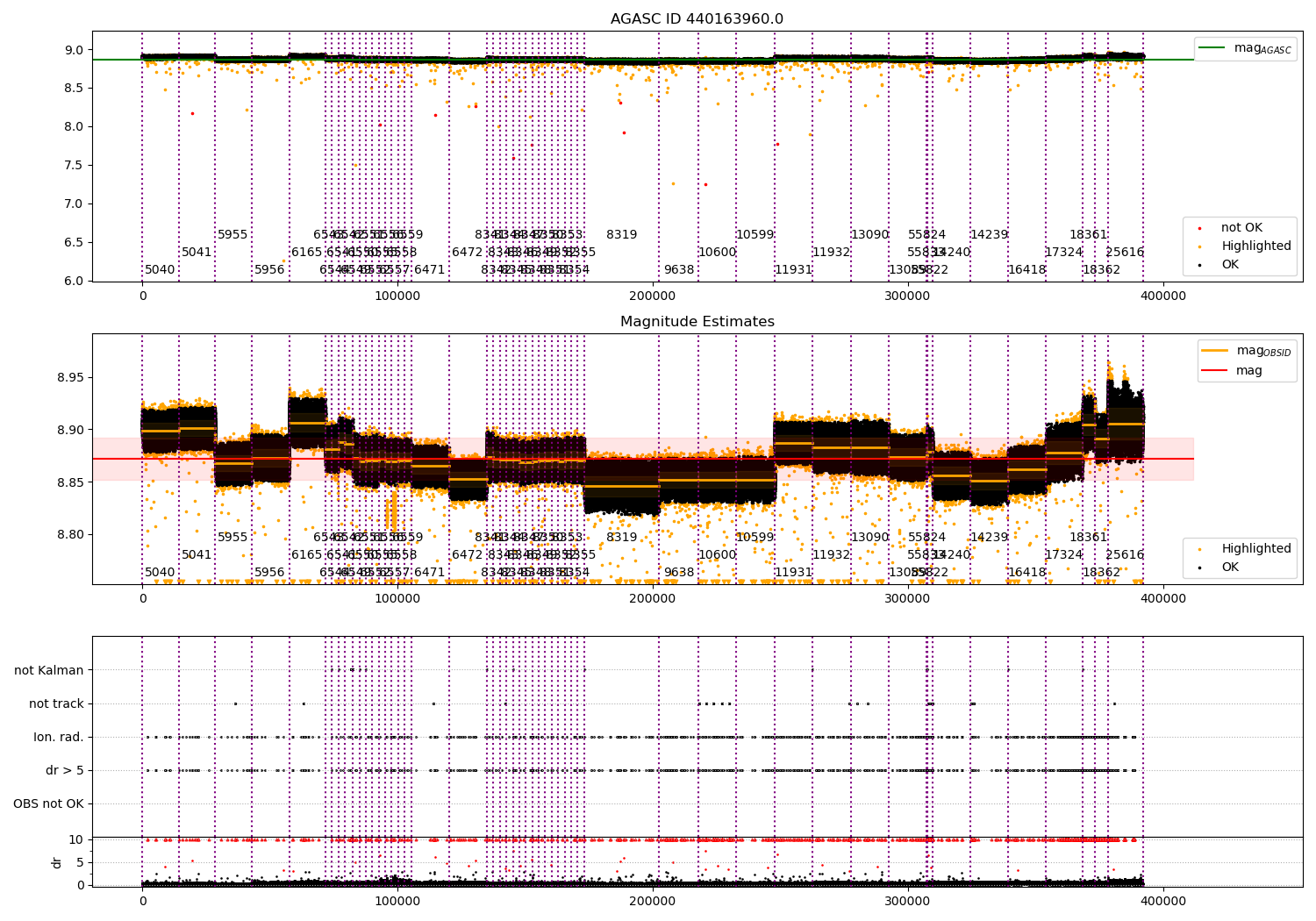The width and height of the screenshot is (1316, 921).
Task: Select the 'OBS not OK' axis label
Action: click(x=48, y=804)
